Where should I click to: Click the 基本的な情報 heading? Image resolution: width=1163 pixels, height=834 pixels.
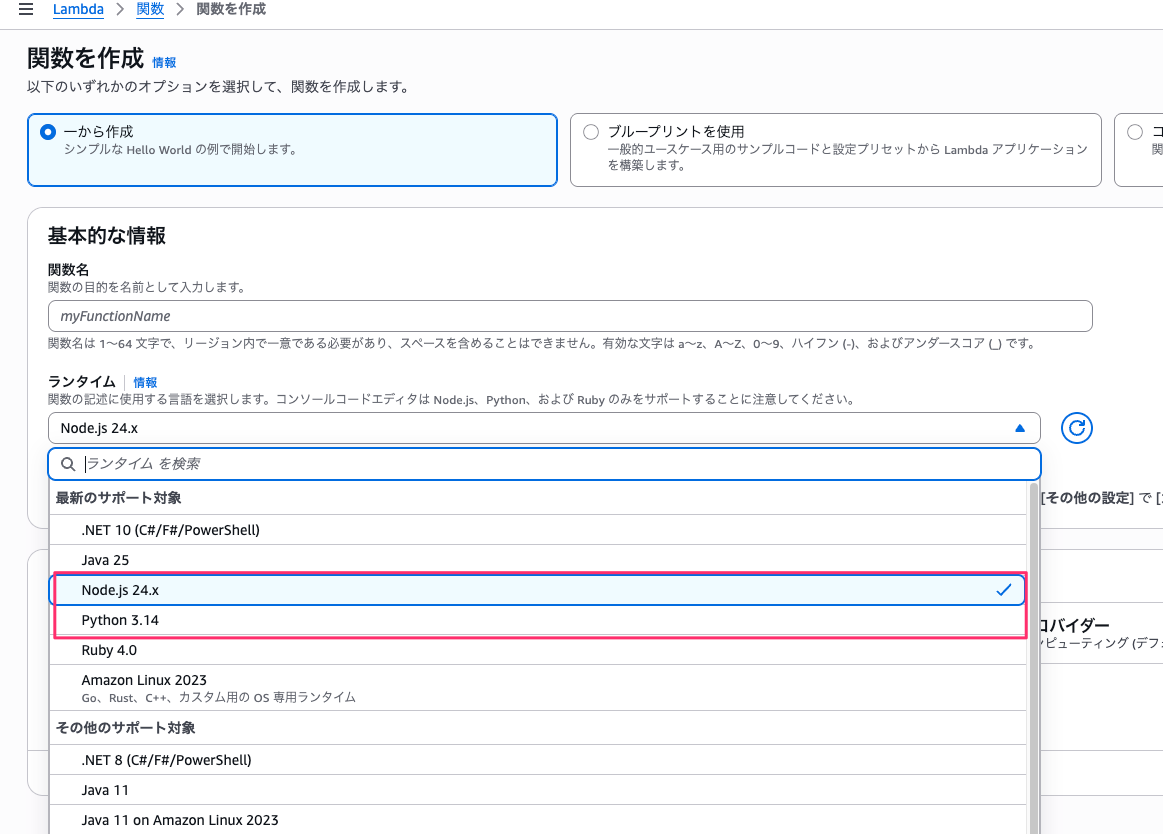pyautogui.click(x=107, y=236)
